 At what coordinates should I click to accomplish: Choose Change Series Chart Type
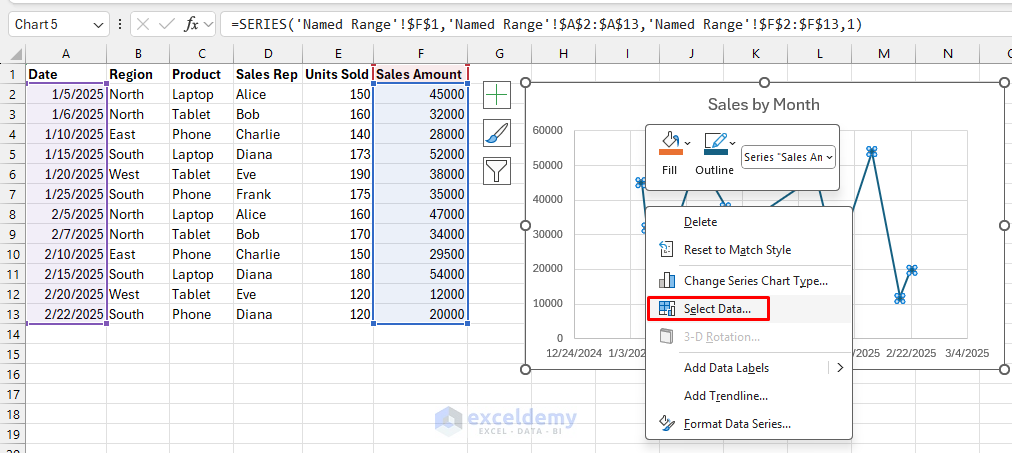click(x=756, y=281)
